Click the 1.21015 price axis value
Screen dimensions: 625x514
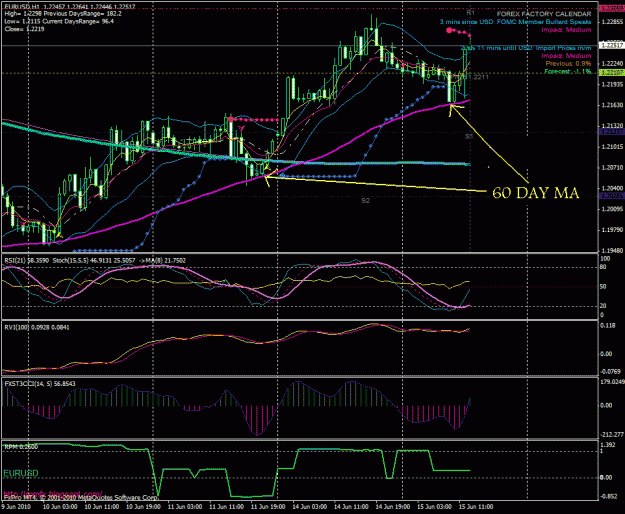point(612,147)
